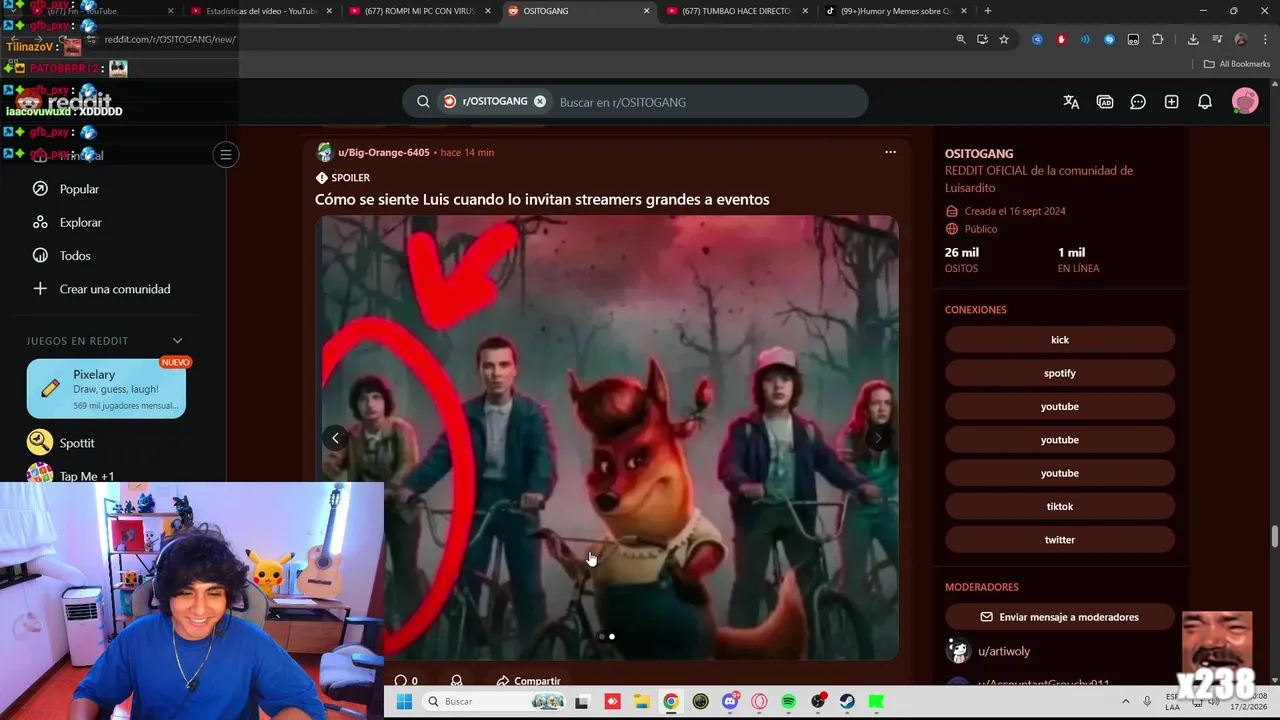Click the page vertical scrollbar thumb

click(1274, 536)
